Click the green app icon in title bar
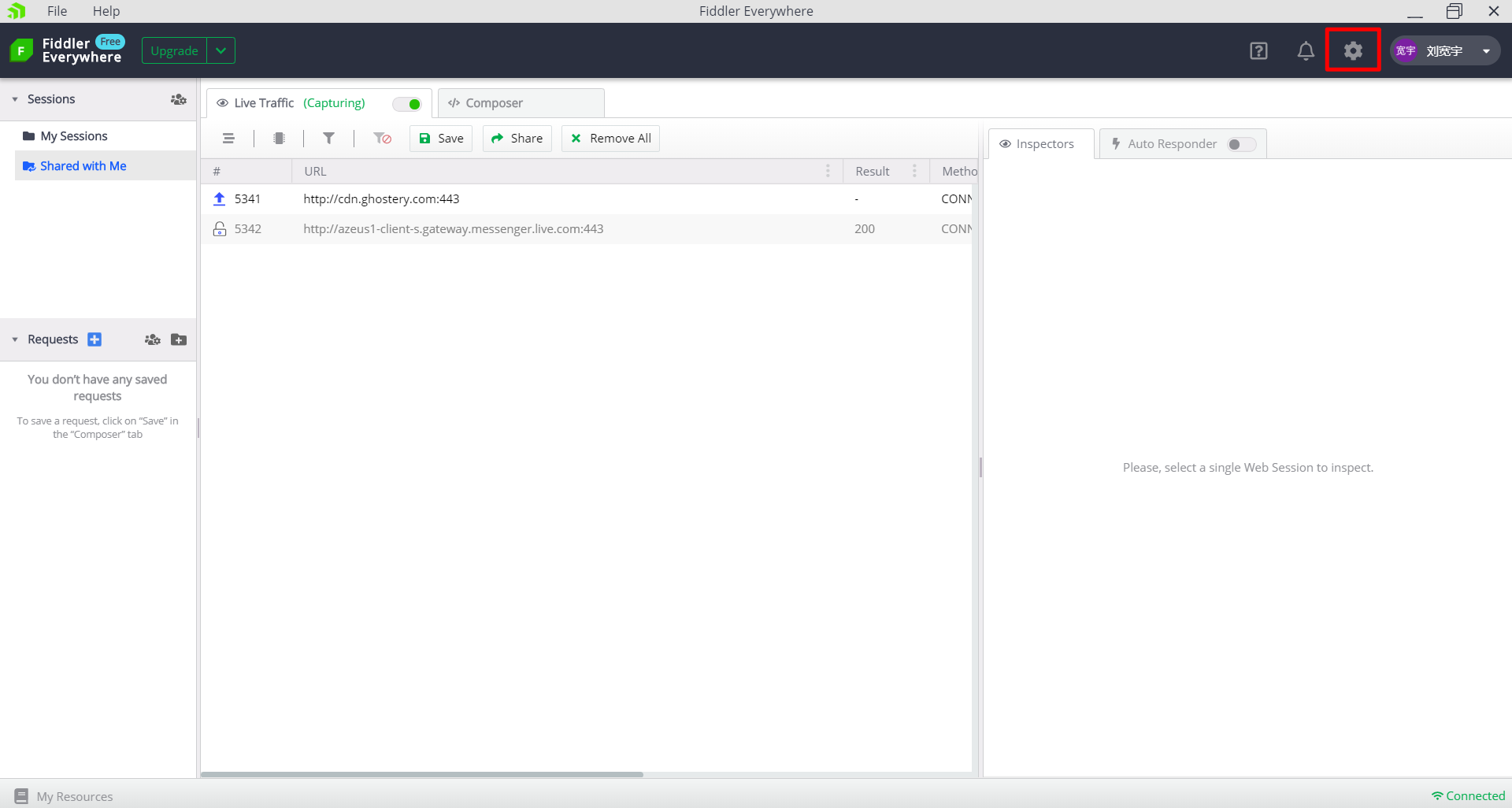The width and height of the screenshot is (1512, 808). coord(17,11)
